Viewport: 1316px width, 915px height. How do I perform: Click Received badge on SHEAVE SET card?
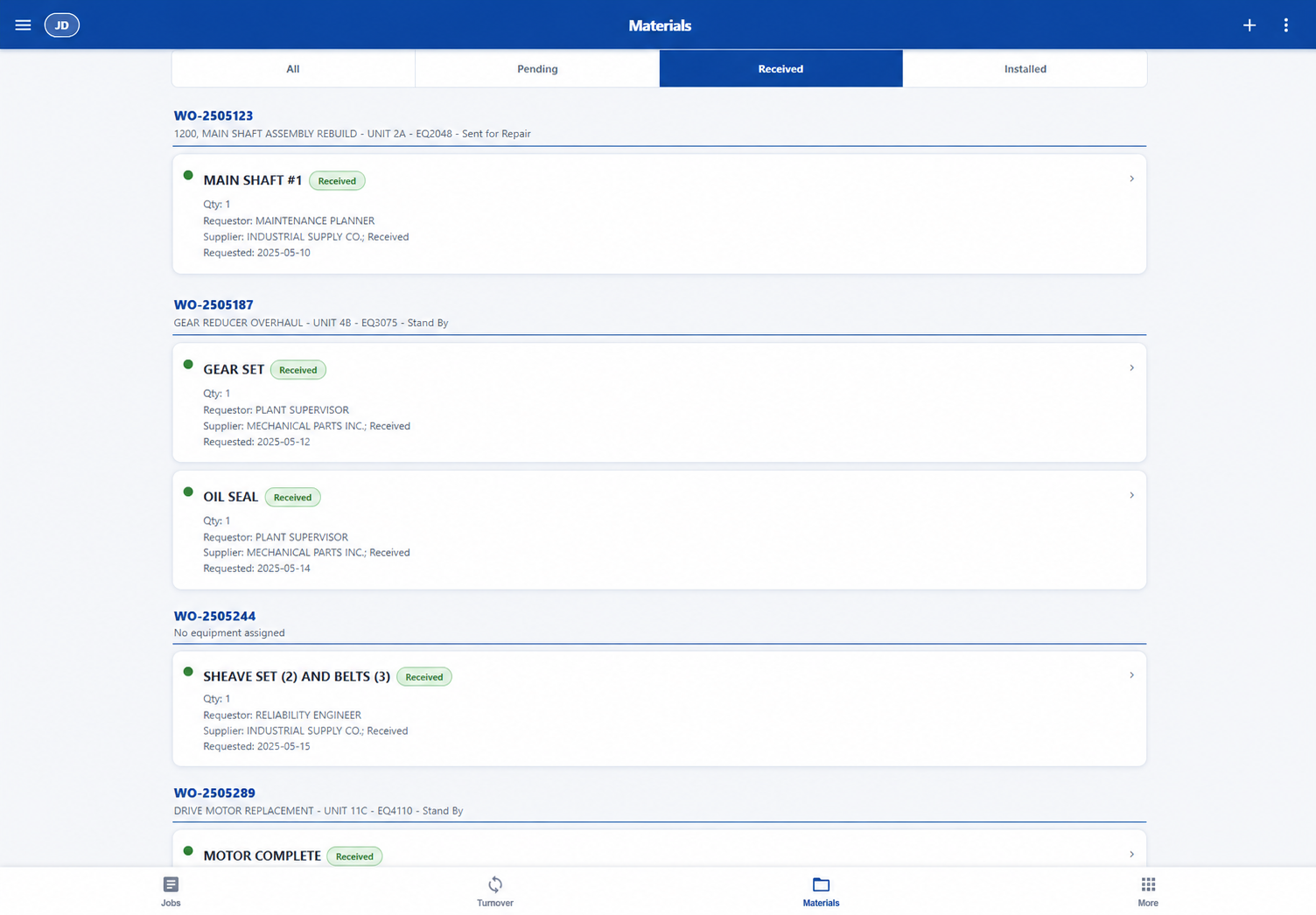pos(424,677)
